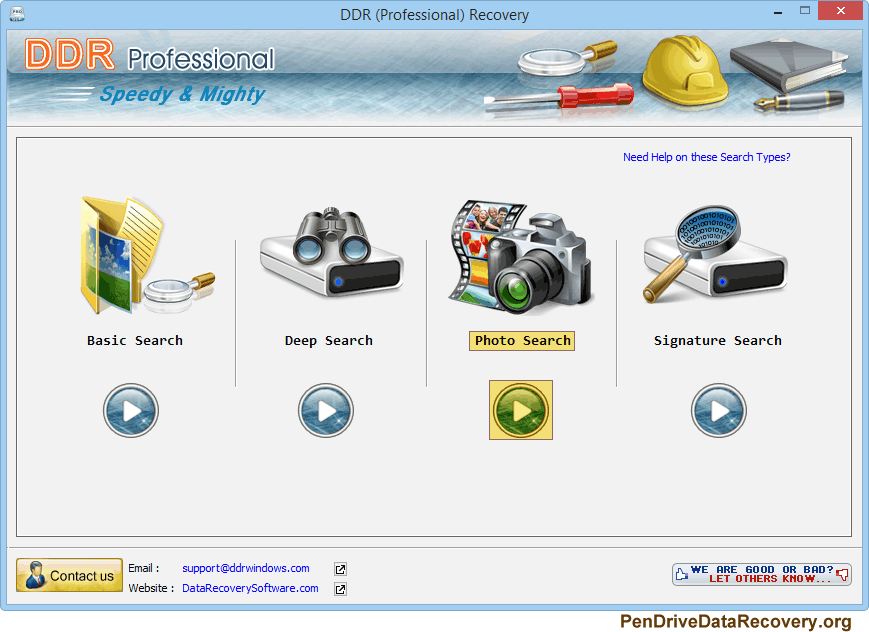Select the Photo Search label
This screenshot has height=632, width=869.
pyautogui.click(x=521, y=340)
